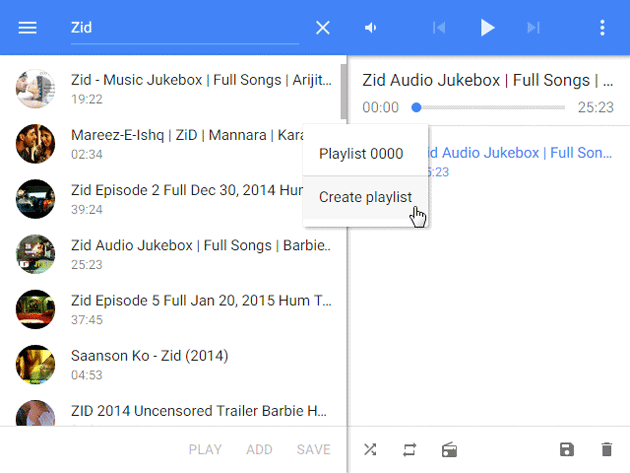Open Zid Episode 5 result thumbnail
The image size is (630, 473).
point(35,309)
